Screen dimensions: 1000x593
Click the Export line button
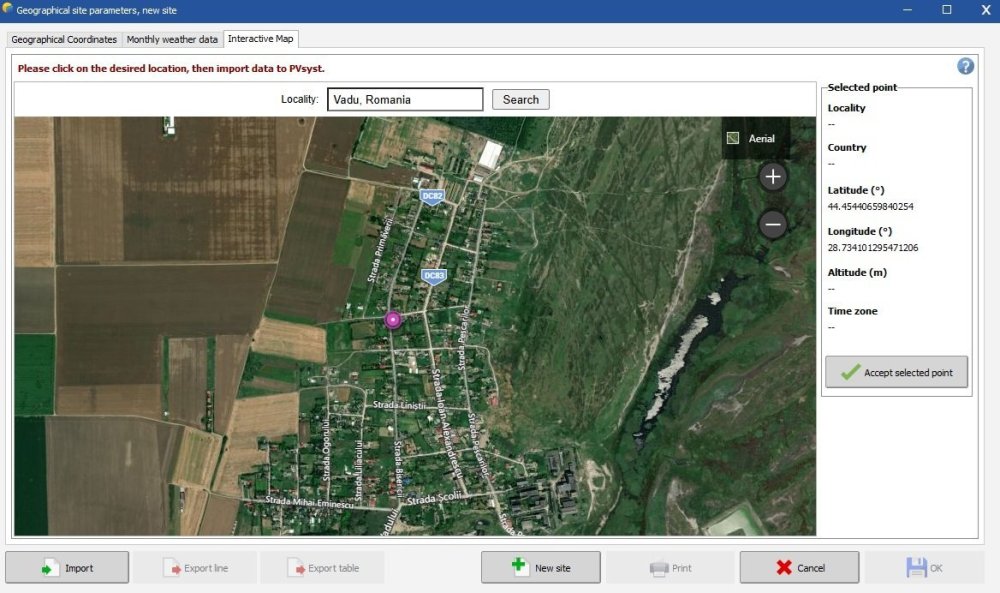(195, 568)
